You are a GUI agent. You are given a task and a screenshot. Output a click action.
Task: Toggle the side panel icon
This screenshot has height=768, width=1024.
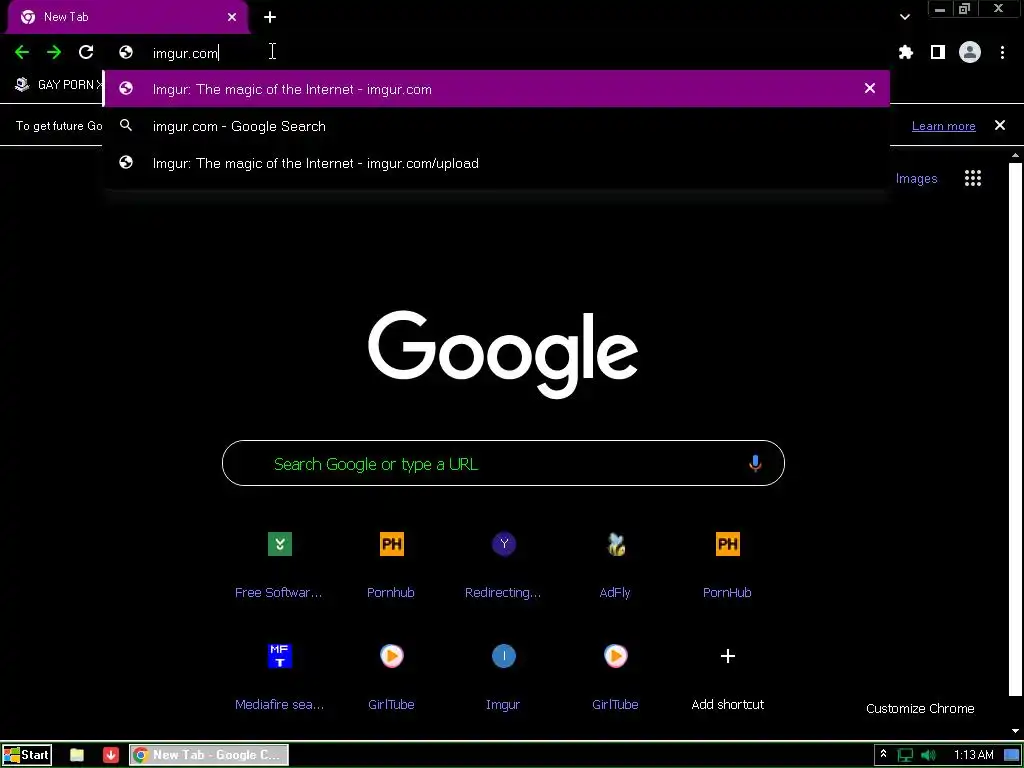pos(938,52)
